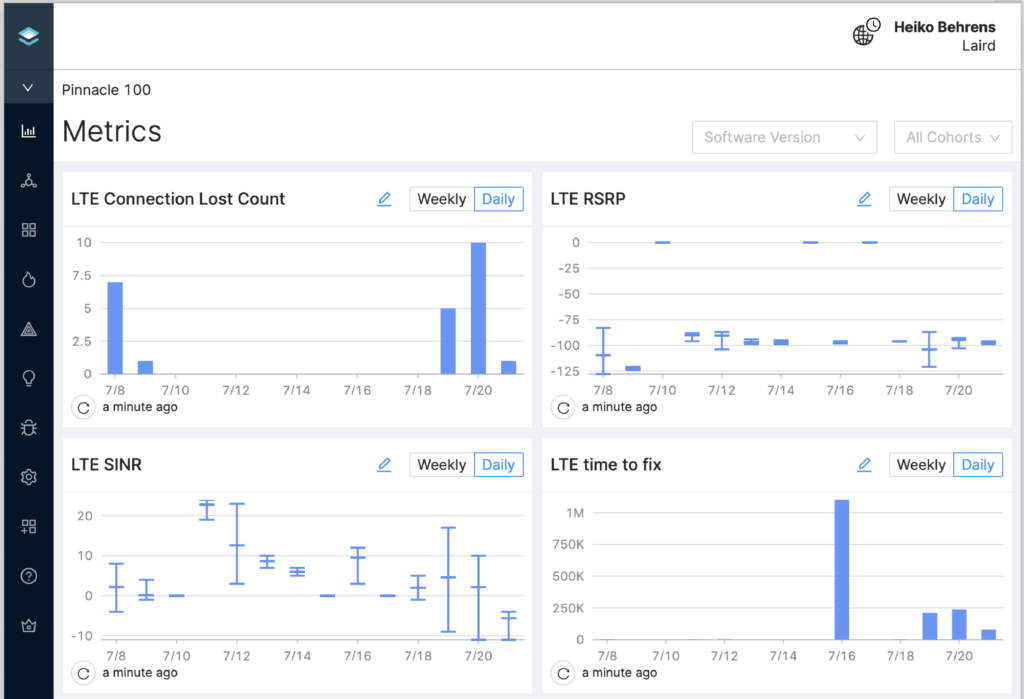
Task: Open the help question mark icon
Action: click(28, 576)
